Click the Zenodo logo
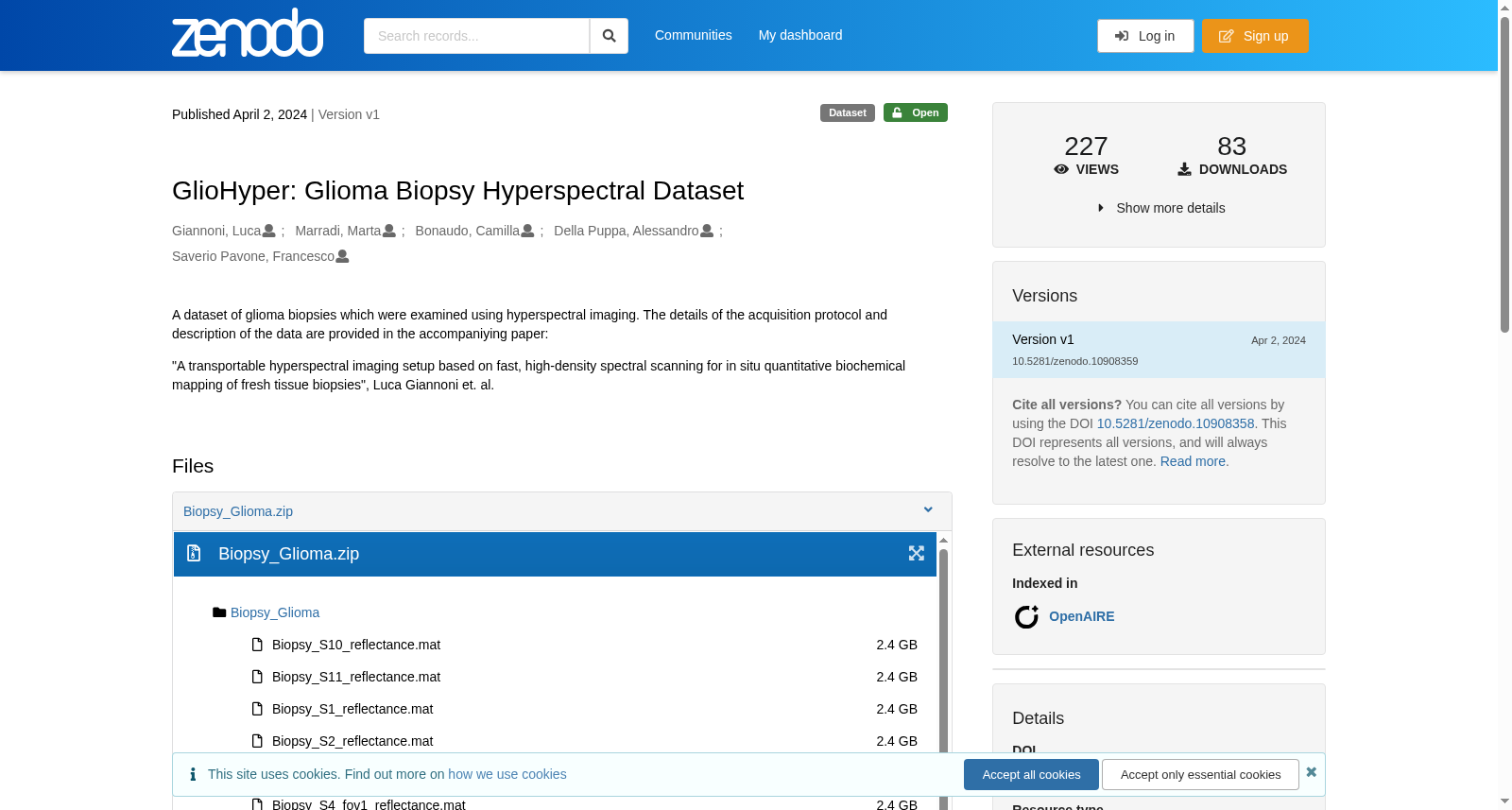This screenshot has width=1512, height=810. pyautogui.click(x=248, y=34)
